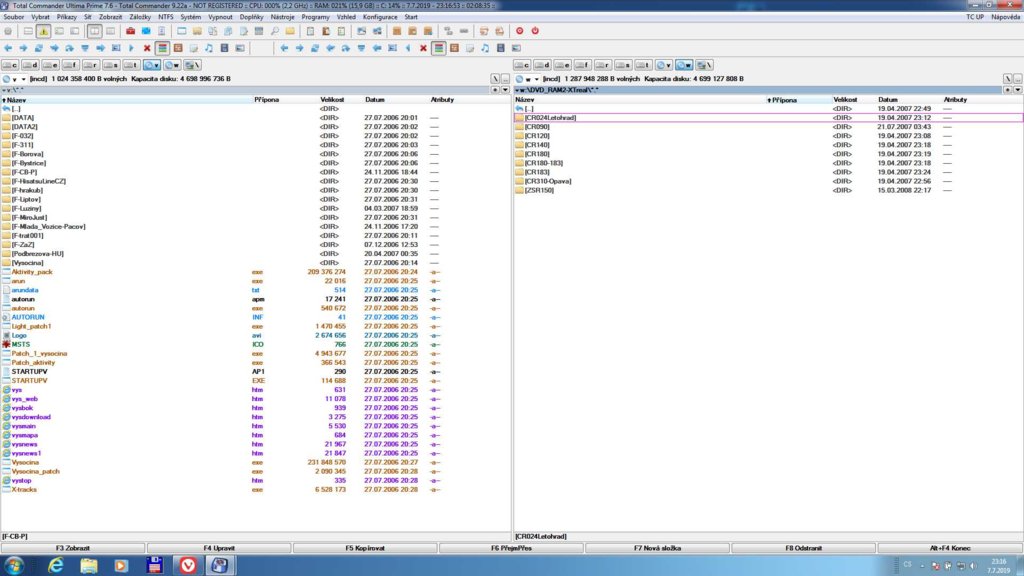
Task: Click left panel refresh arrows icon
Action: (x=39, y=48)
